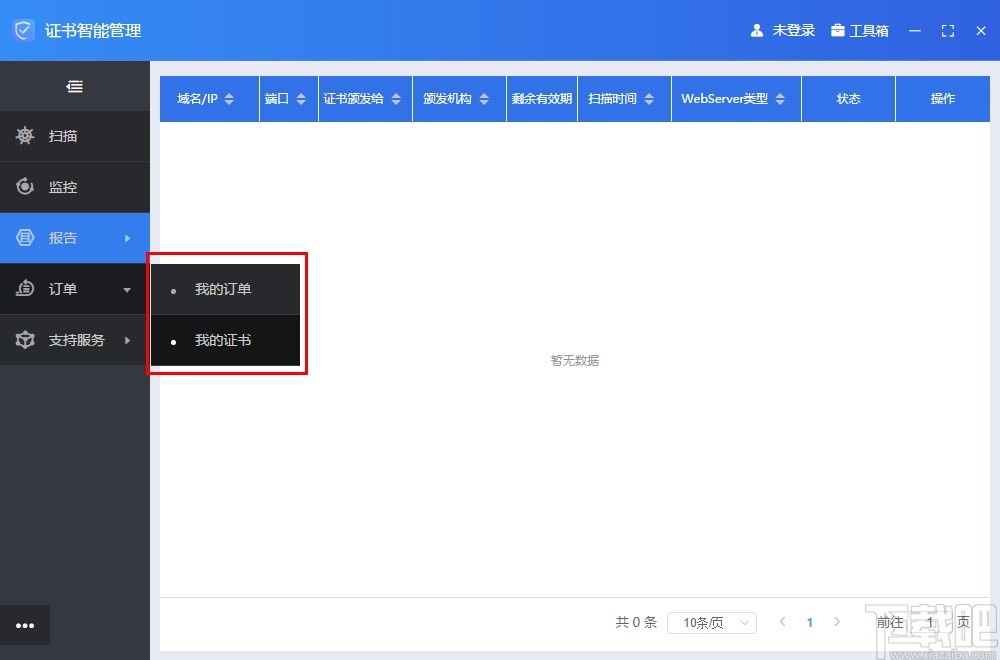Click the ellipsis icon at bottom of sidebar
This screenshot has height=660, width=1000.
pyautogui.click(x=25, y=624)
